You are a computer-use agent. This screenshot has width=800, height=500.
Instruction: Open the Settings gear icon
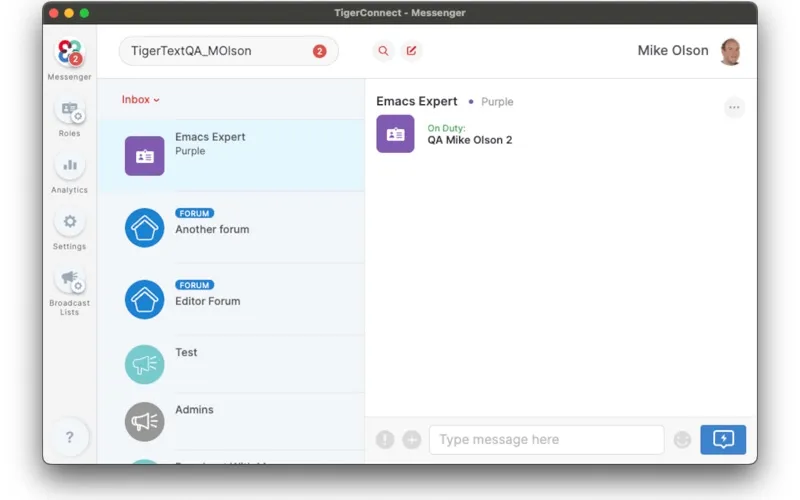(x=69, y=222)
